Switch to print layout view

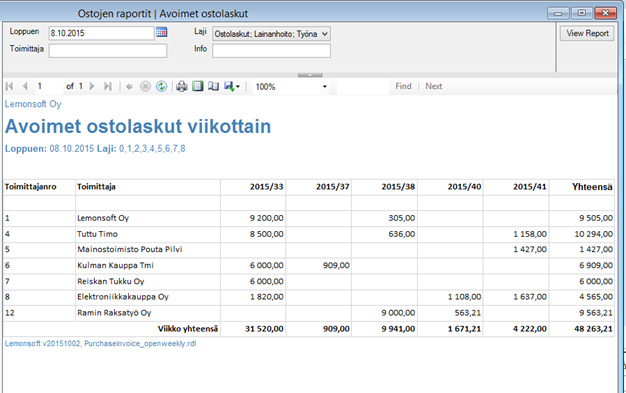(198, 86)
